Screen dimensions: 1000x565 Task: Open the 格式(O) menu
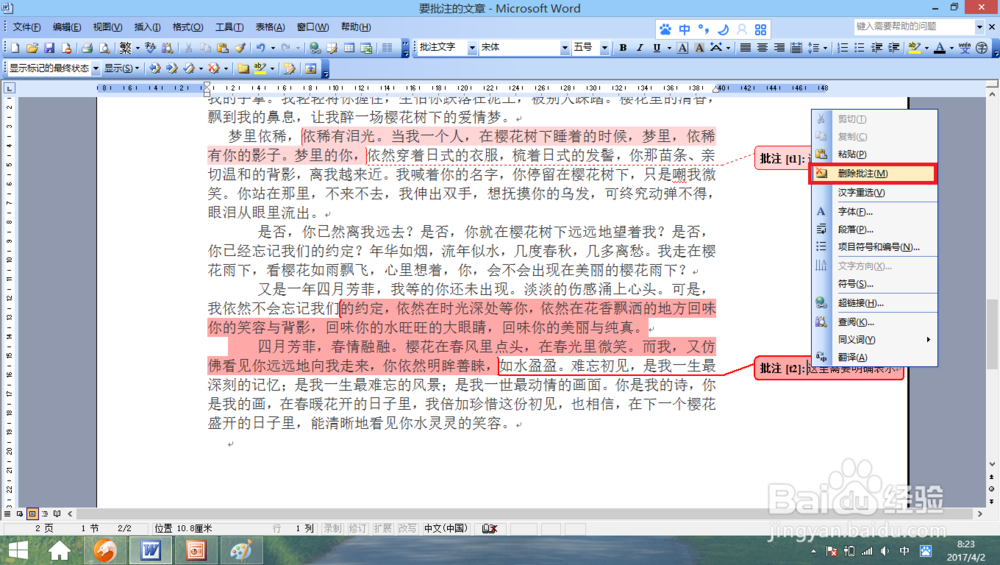coord(188,27)
